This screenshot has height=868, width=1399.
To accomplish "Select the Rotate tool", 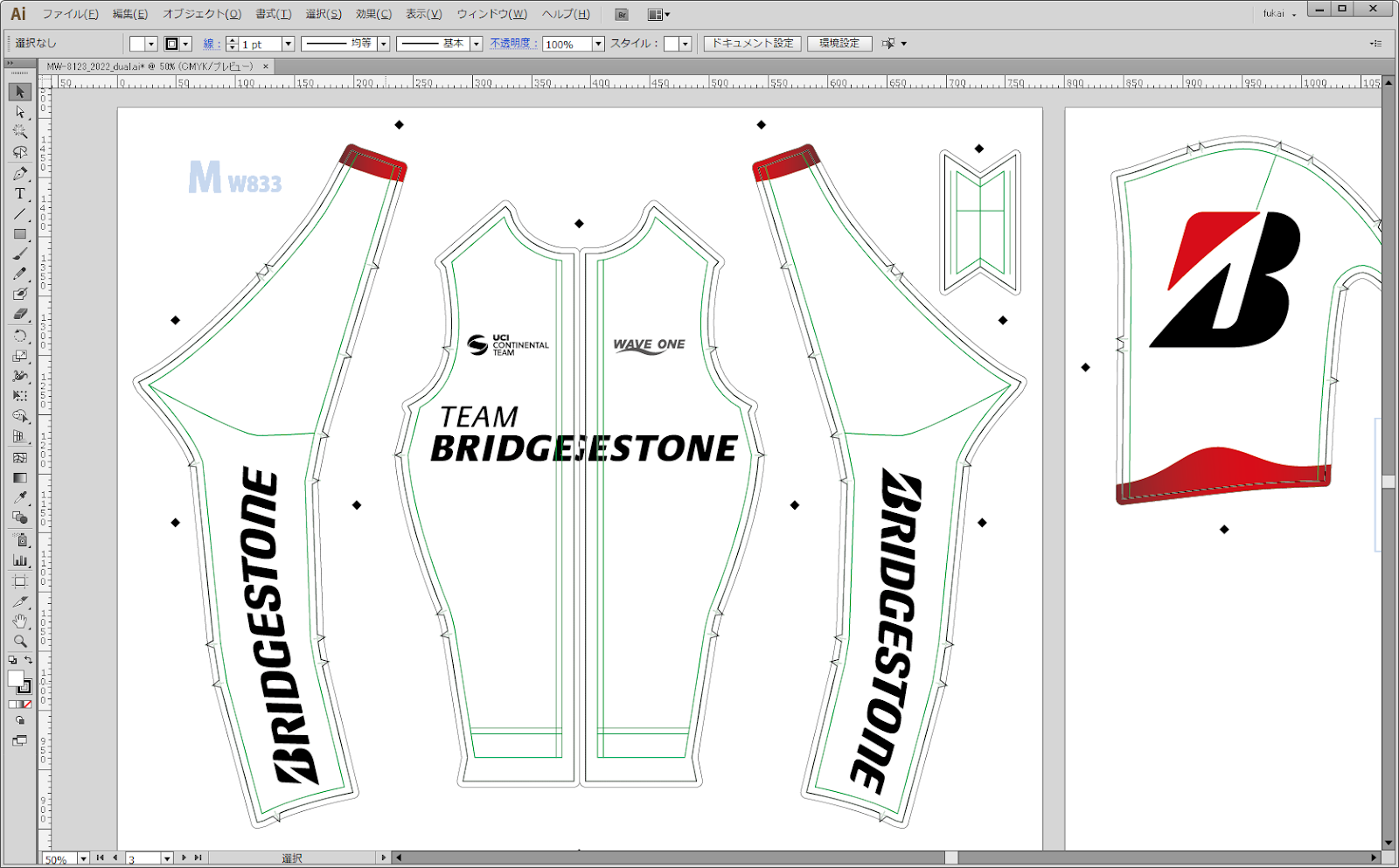I will click(x=20, y=336).
